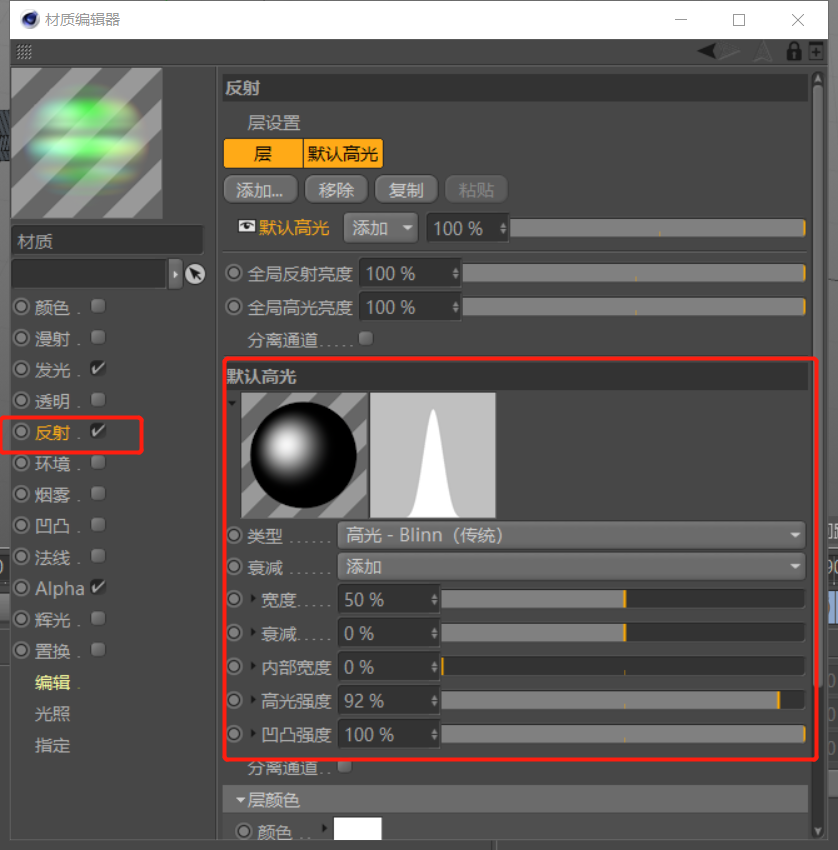
Task: Click the 粘贴 button
Action: click(x=476, y=190)
